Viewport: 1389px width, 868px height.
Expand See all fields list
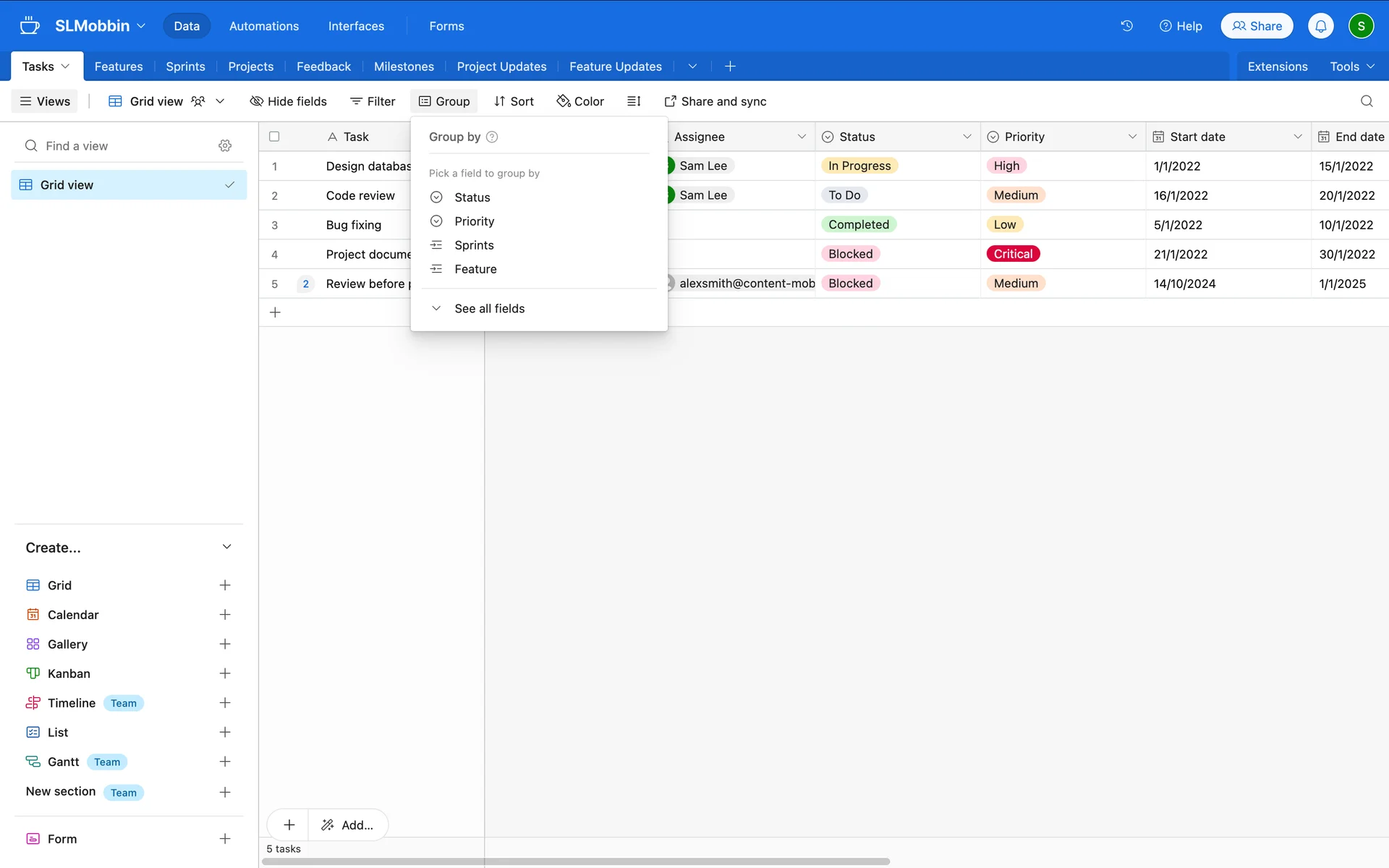click(x=489, y=309)
